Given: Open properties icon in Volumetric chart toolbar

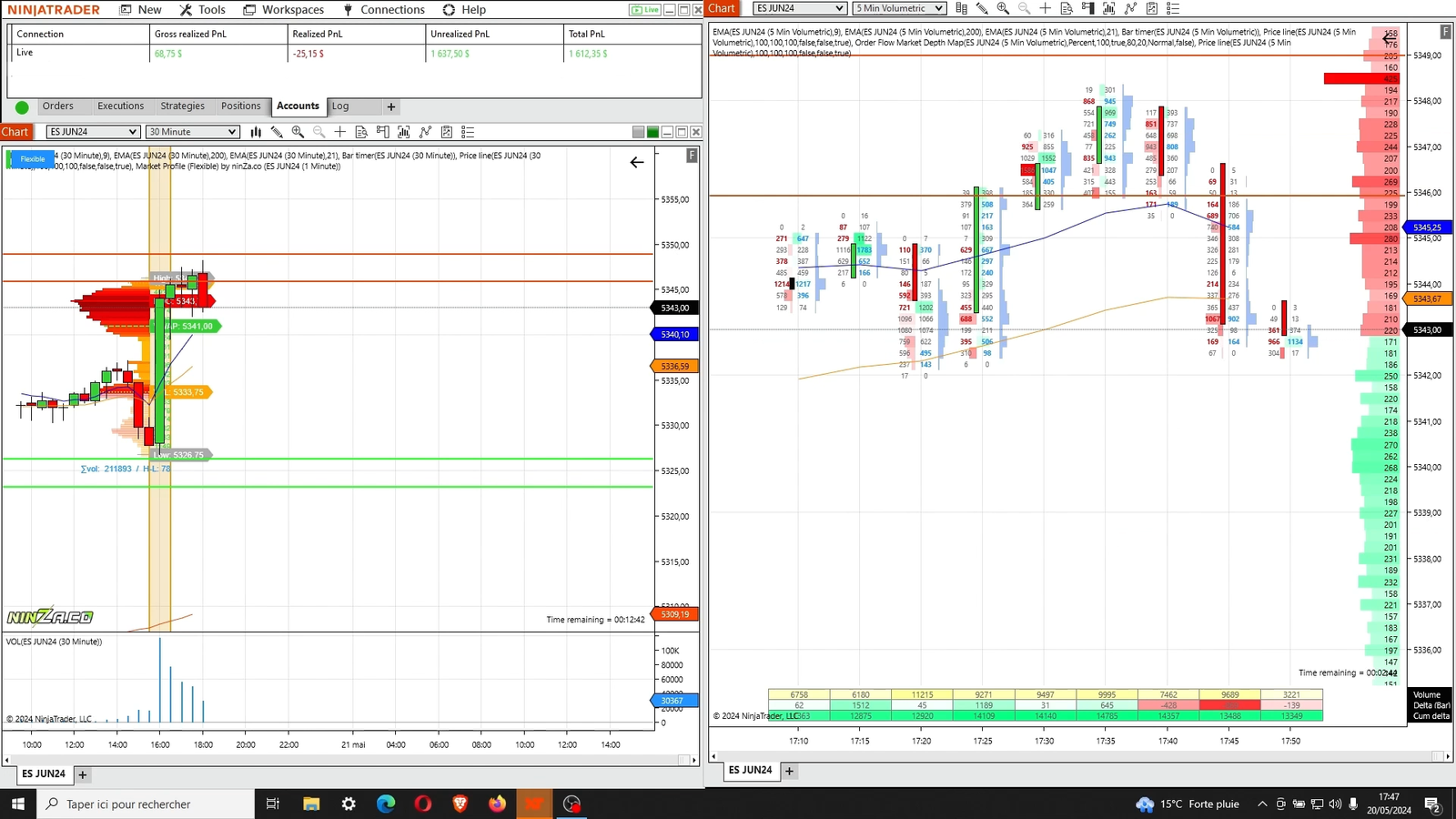Looking at the screenshot, I should [x=1152, y=8].
